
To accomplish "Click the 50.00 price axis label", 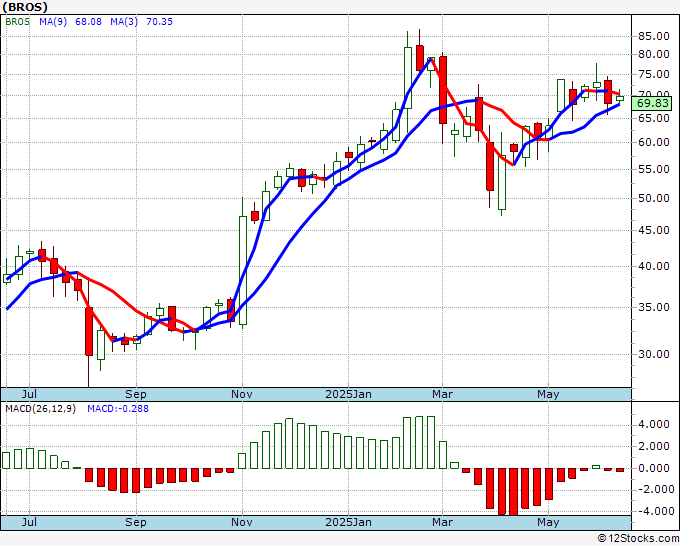I will 654,198.
